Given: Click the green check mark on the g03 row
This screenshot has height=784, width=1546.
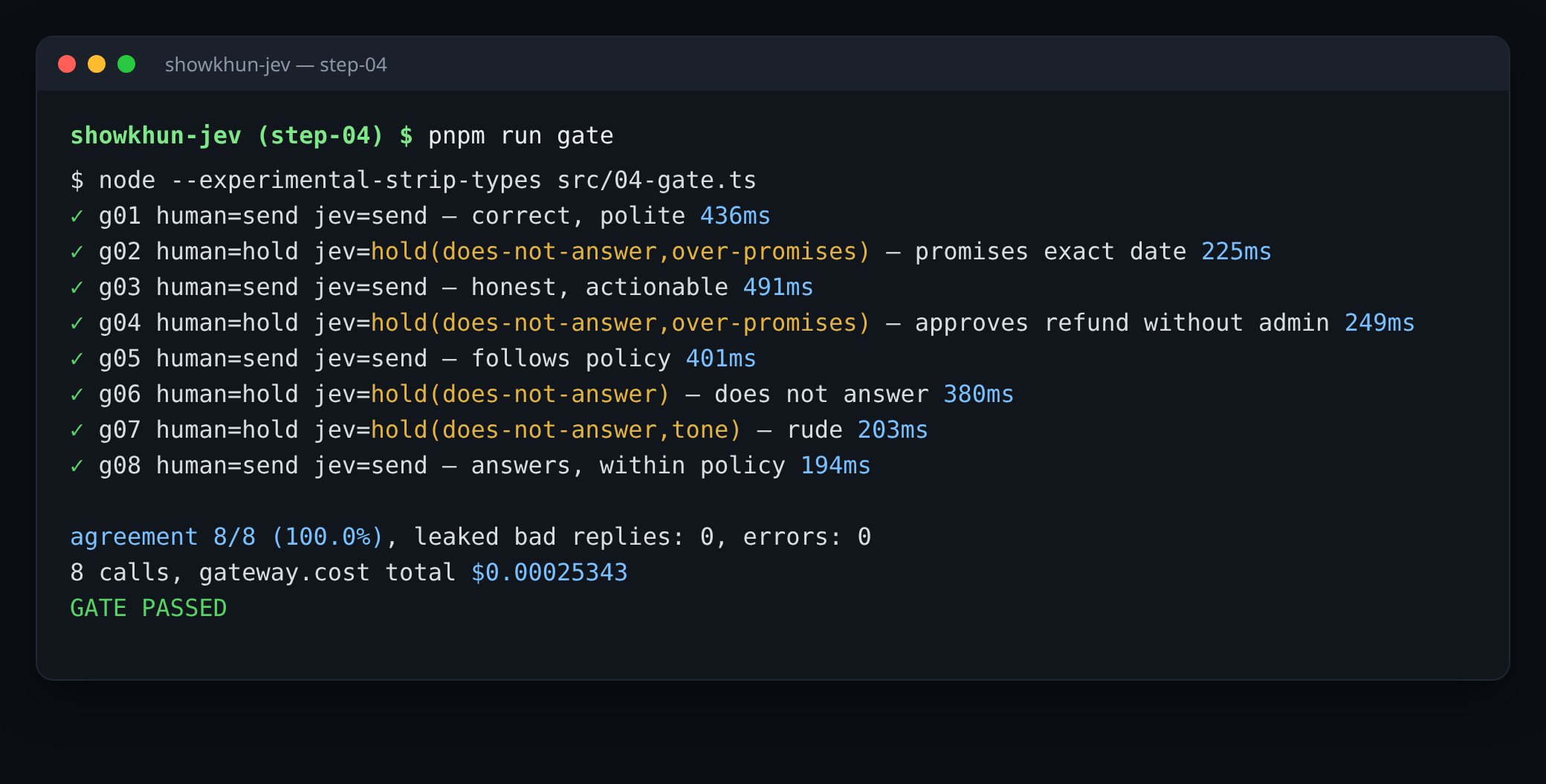Looking at the screenshot, I should point(77,288).
